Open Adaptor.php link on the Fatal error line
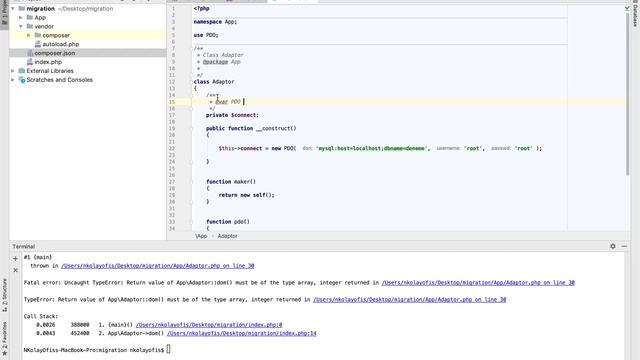Viewport: 640px width, 360px height. [478, 282]
